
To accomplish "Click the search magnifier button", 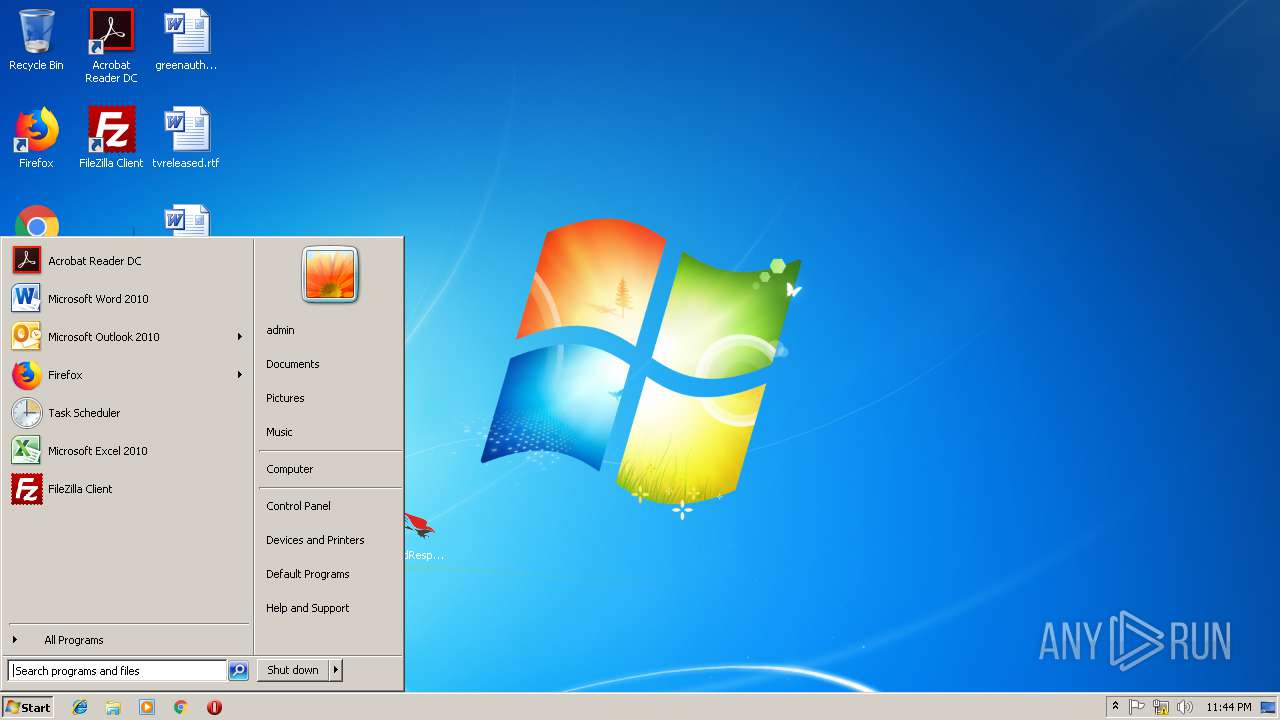I will (238, 671).
